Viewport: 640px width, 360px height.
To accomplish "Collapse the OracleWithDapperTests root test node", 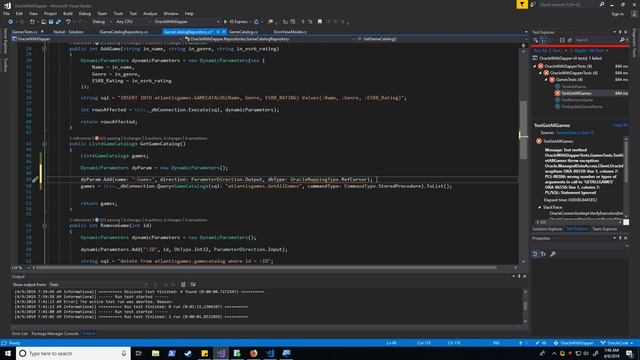I will click(535, 66).
